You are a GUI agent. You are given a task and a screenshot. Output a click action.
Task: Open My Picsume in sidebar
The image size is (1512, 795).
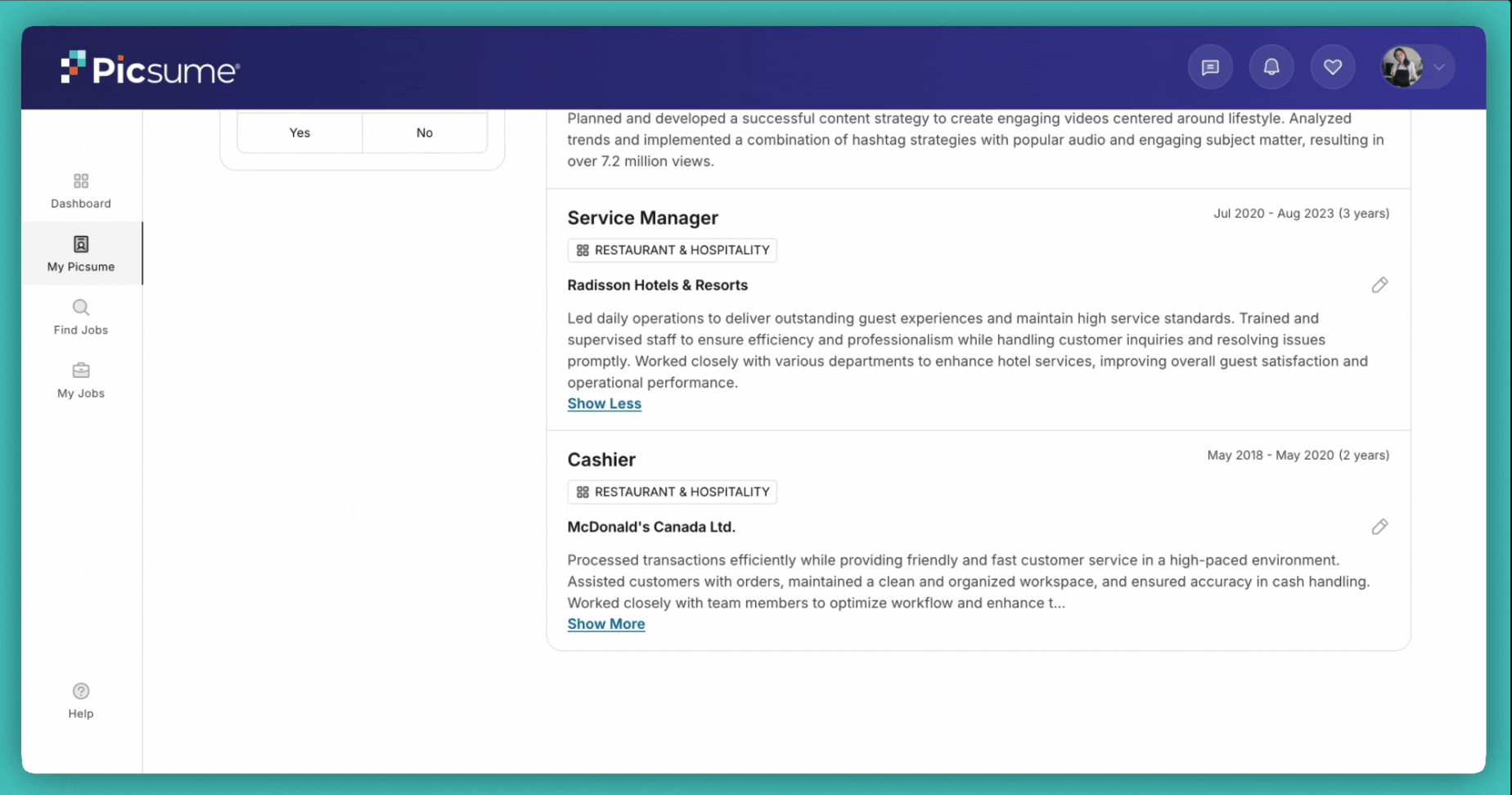81,254
